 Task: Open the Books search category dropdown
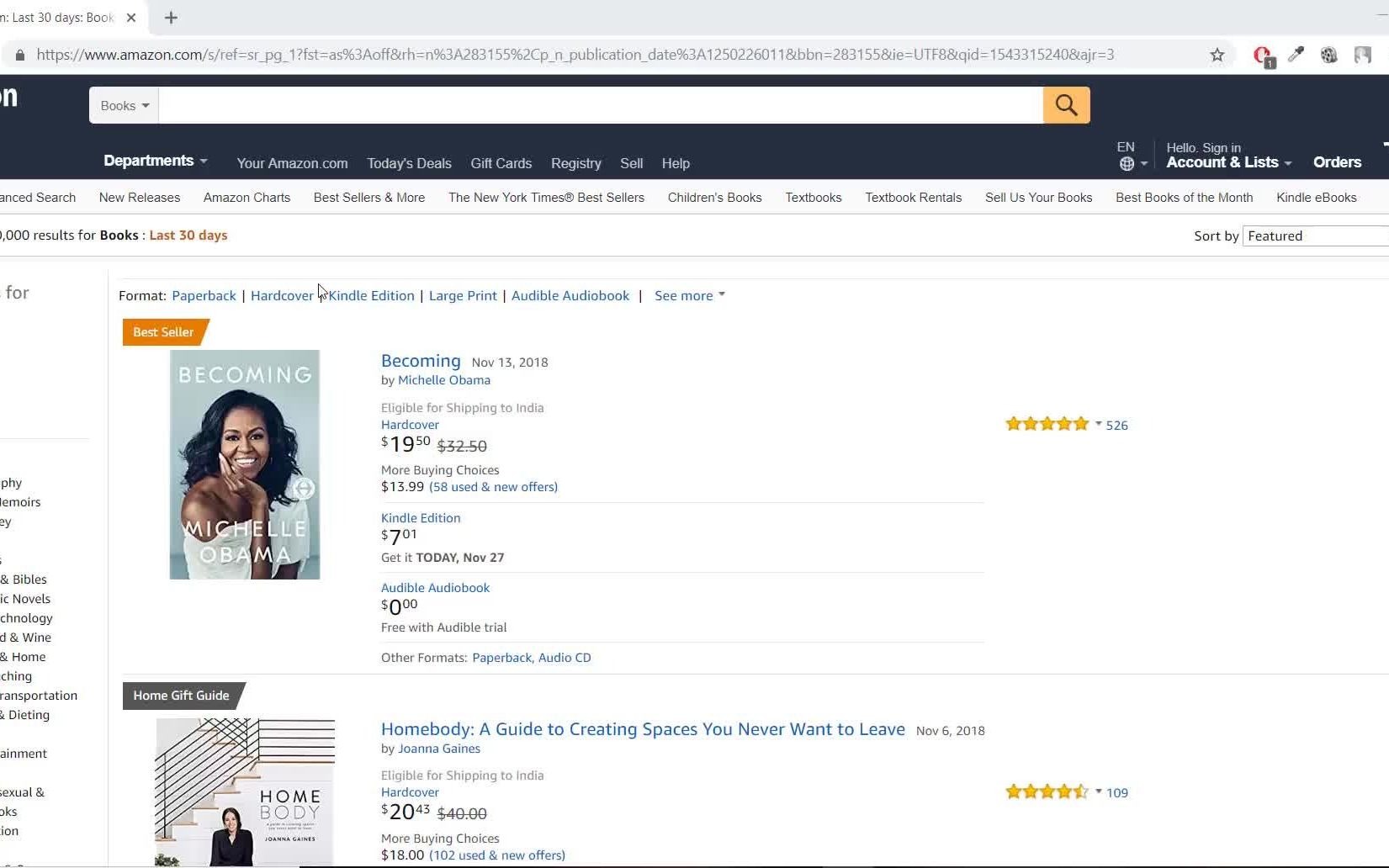click(125, 105)
